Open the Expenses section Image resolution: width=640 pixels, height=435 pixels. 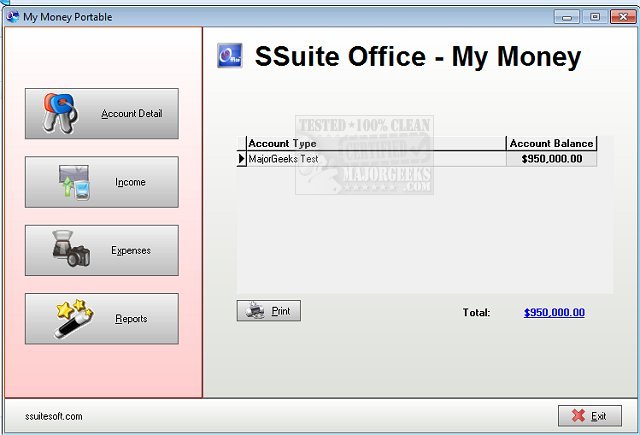coord(102,250)
